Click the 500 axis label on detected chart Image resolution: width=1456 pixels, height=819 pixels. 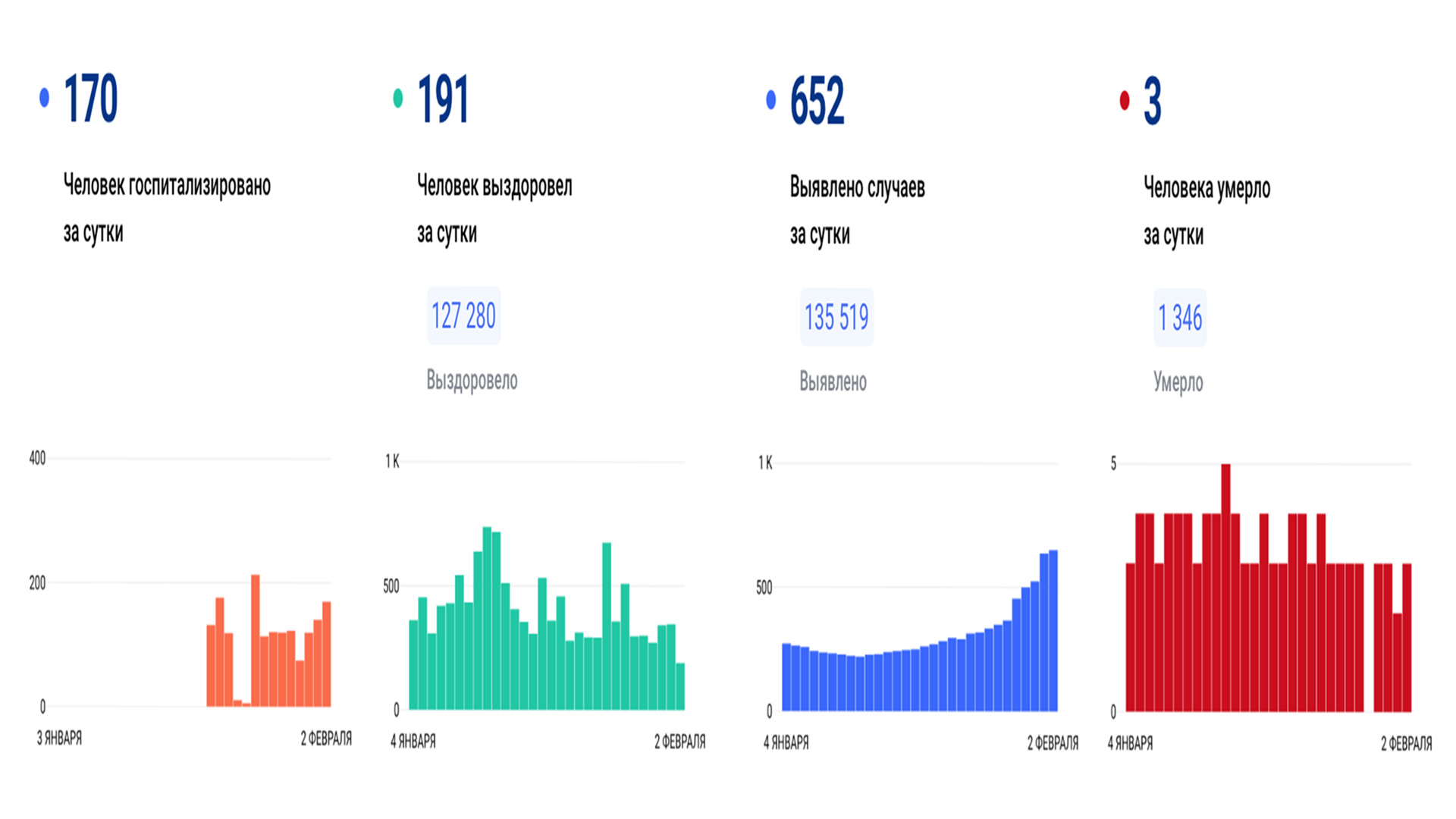[x=764, y=588]
